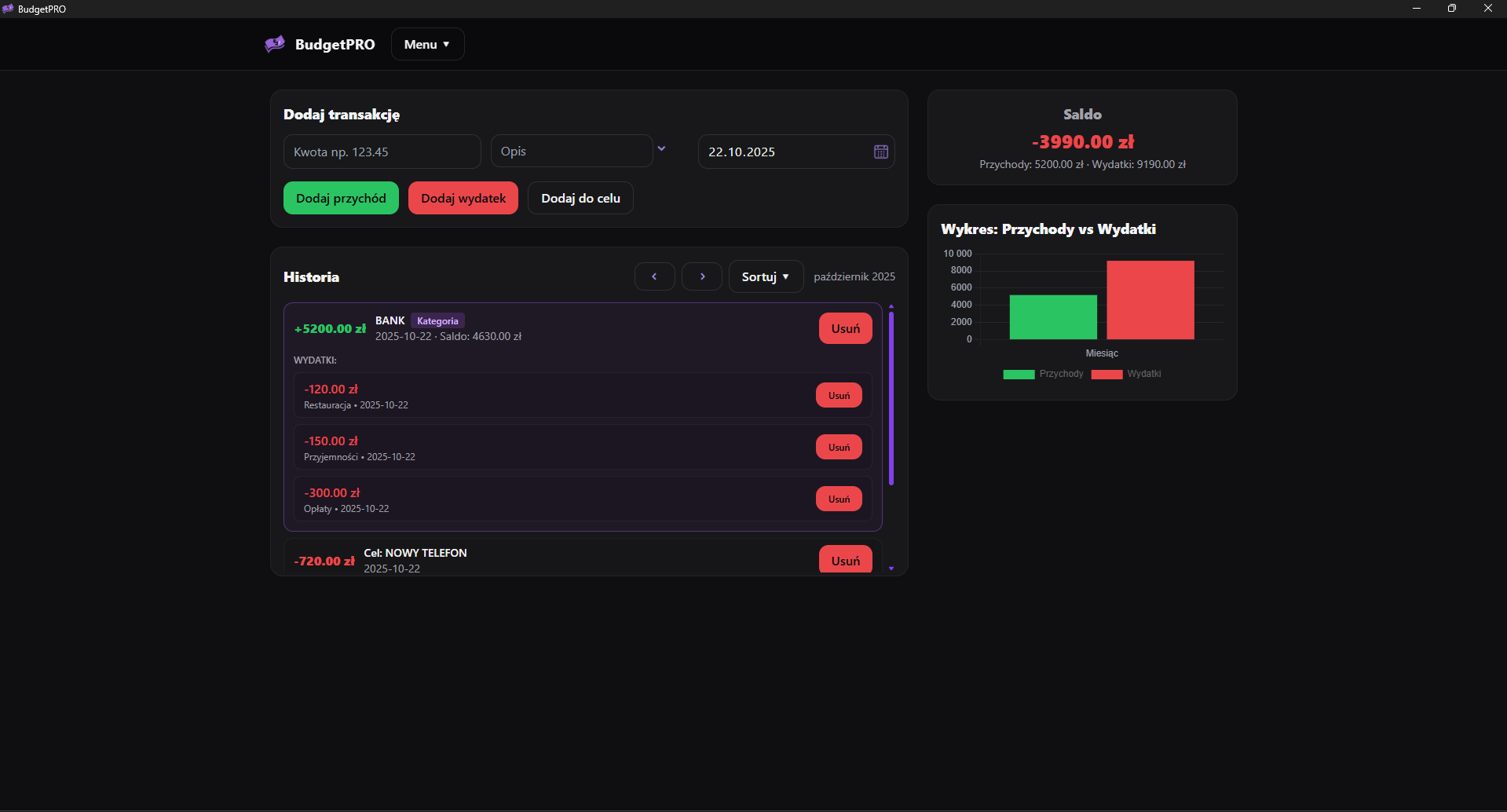Remove the Restauracja 120.00 zł expense
This screenshot has width=1507, height=812.
pyautogui.click(x=839, y=395)
